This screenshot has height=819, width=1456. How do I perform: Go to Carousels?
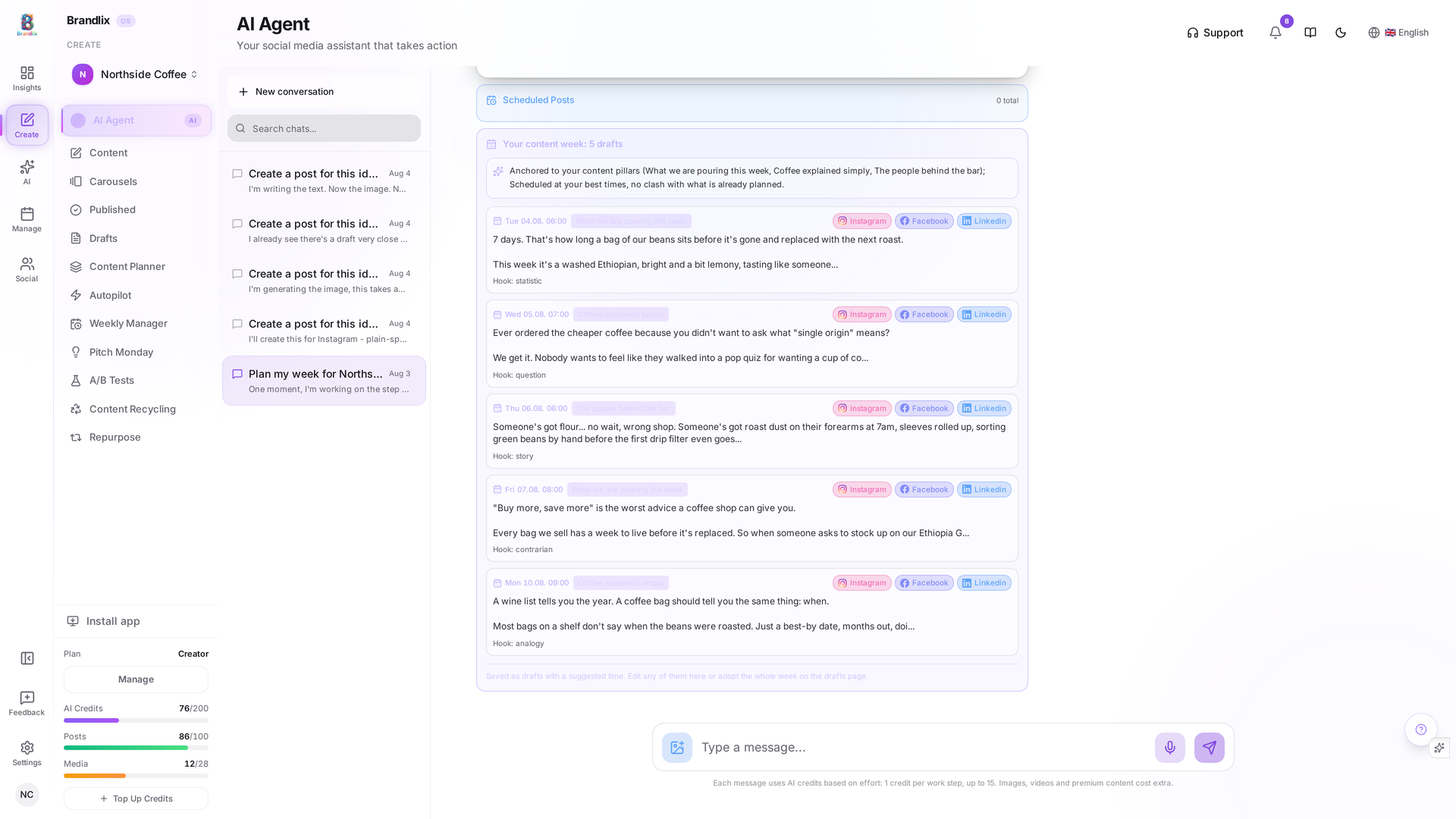[136, 181]
